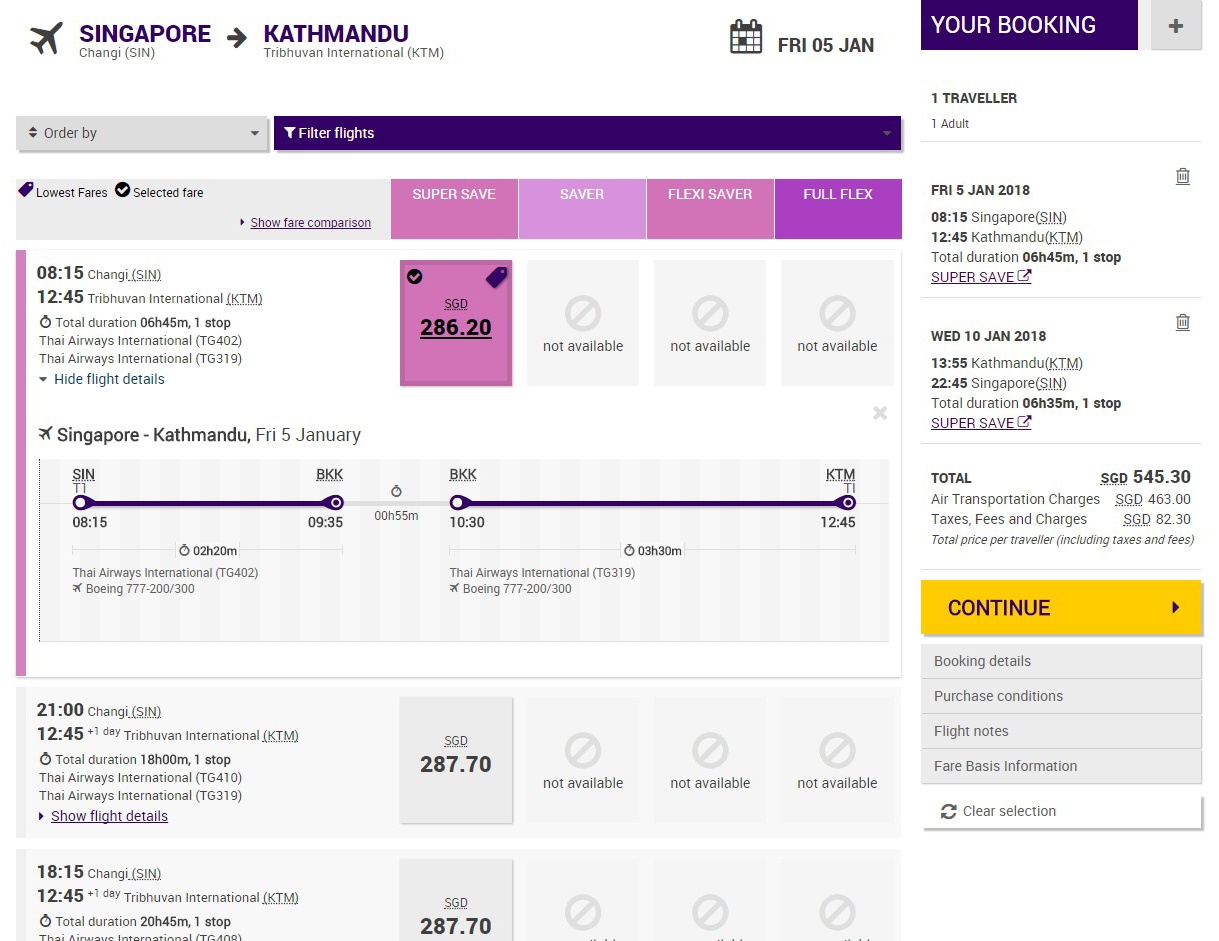Click the plus button beside Your Booking
This screenshot has height=941, width=1219.
(1176, 26)
